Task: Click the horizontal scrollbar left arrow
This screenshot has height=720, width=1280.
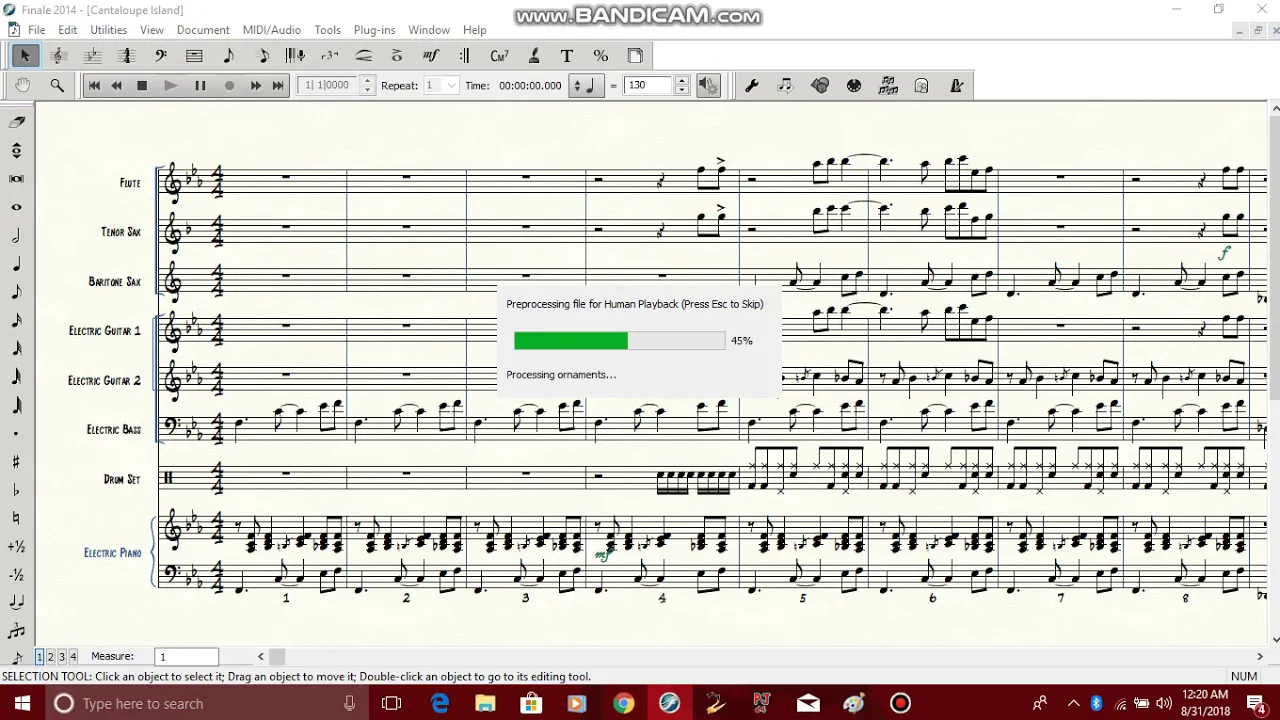Action: click(x=261, y=657)
